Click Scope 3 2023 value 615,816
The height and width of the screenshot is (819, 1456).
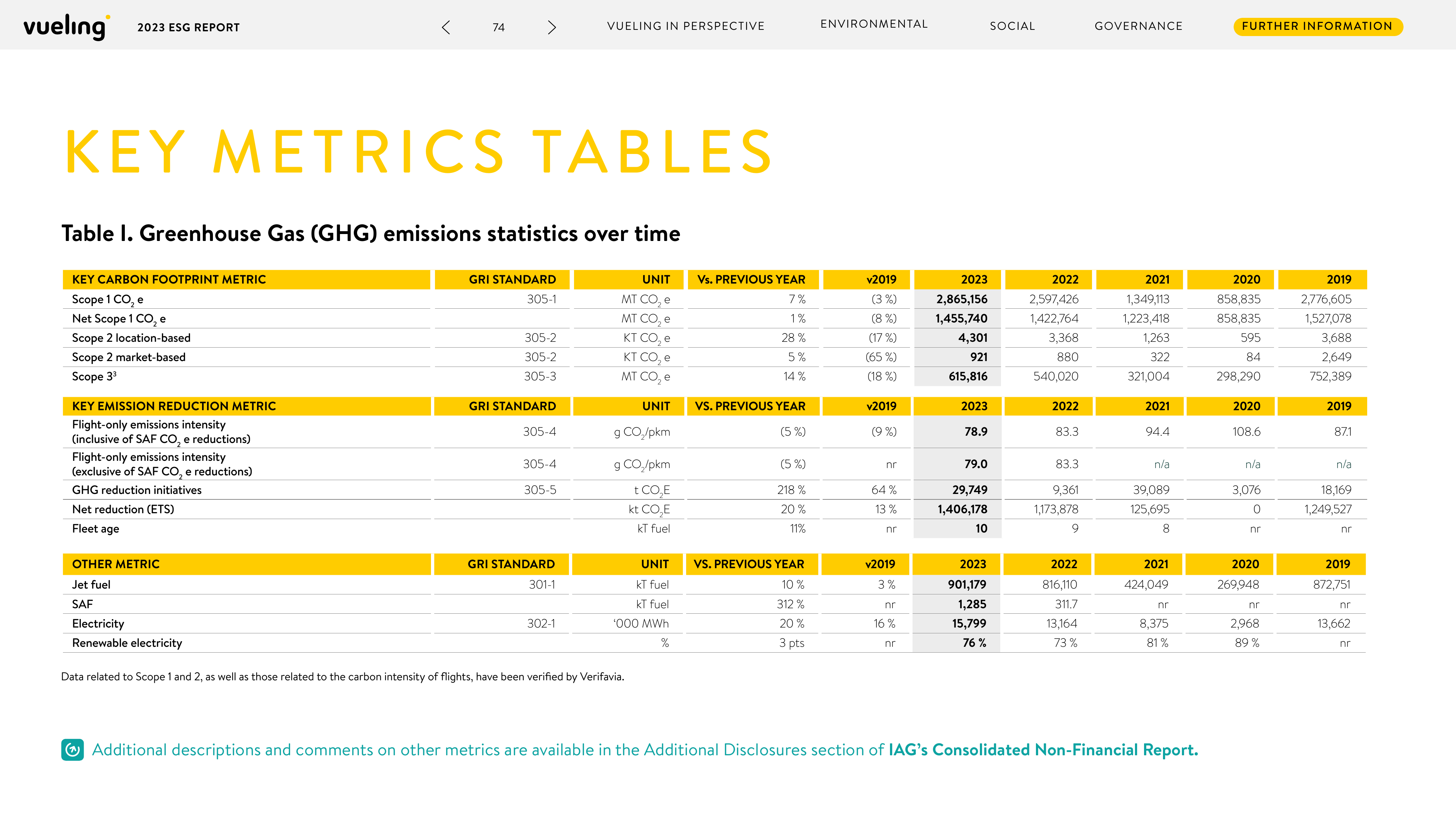(968, 376)
